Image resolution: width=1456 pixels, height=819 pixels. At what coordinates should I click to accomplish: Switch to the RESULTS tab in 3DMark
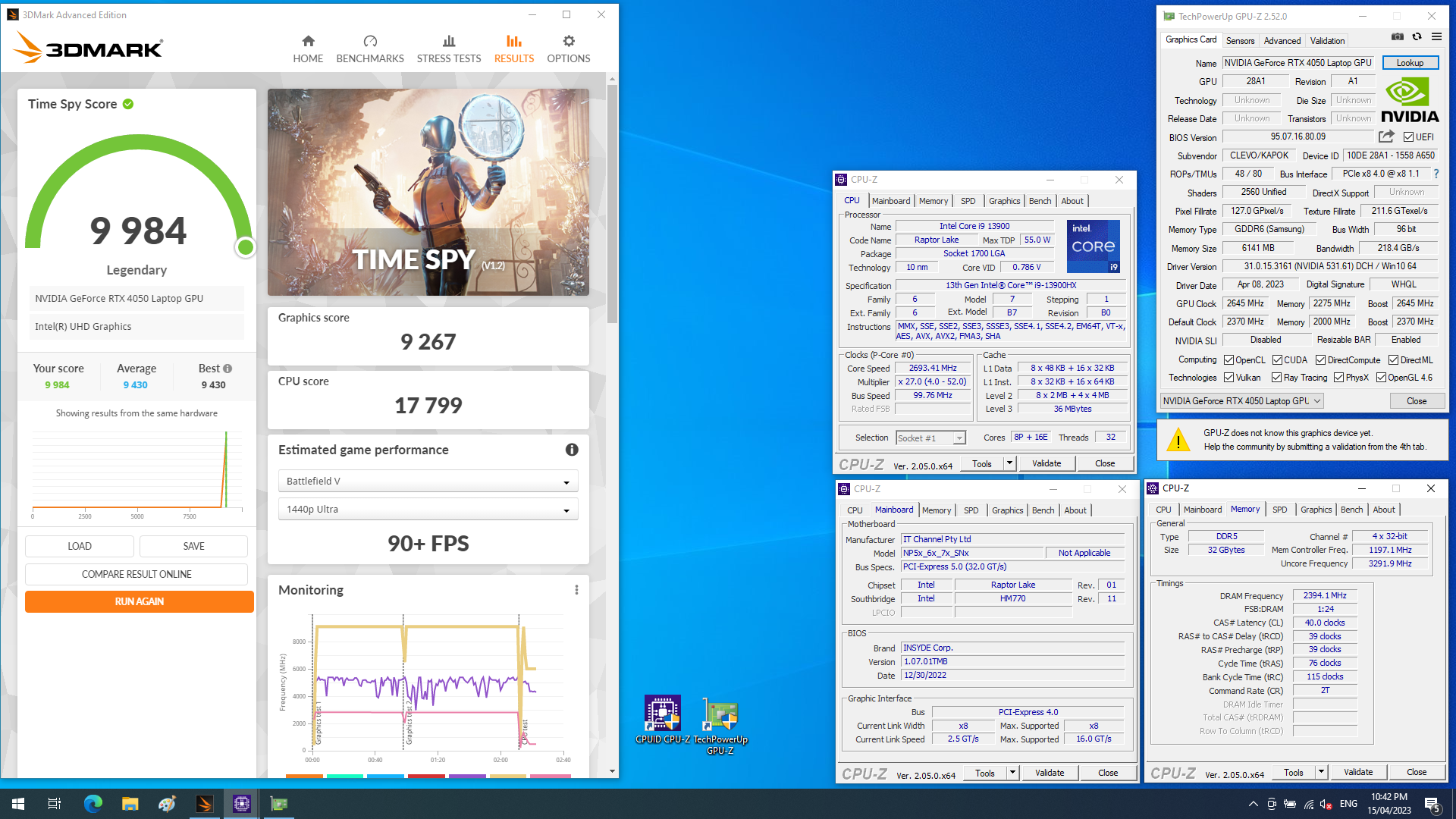pyautogui.click(x=514, y=49)
